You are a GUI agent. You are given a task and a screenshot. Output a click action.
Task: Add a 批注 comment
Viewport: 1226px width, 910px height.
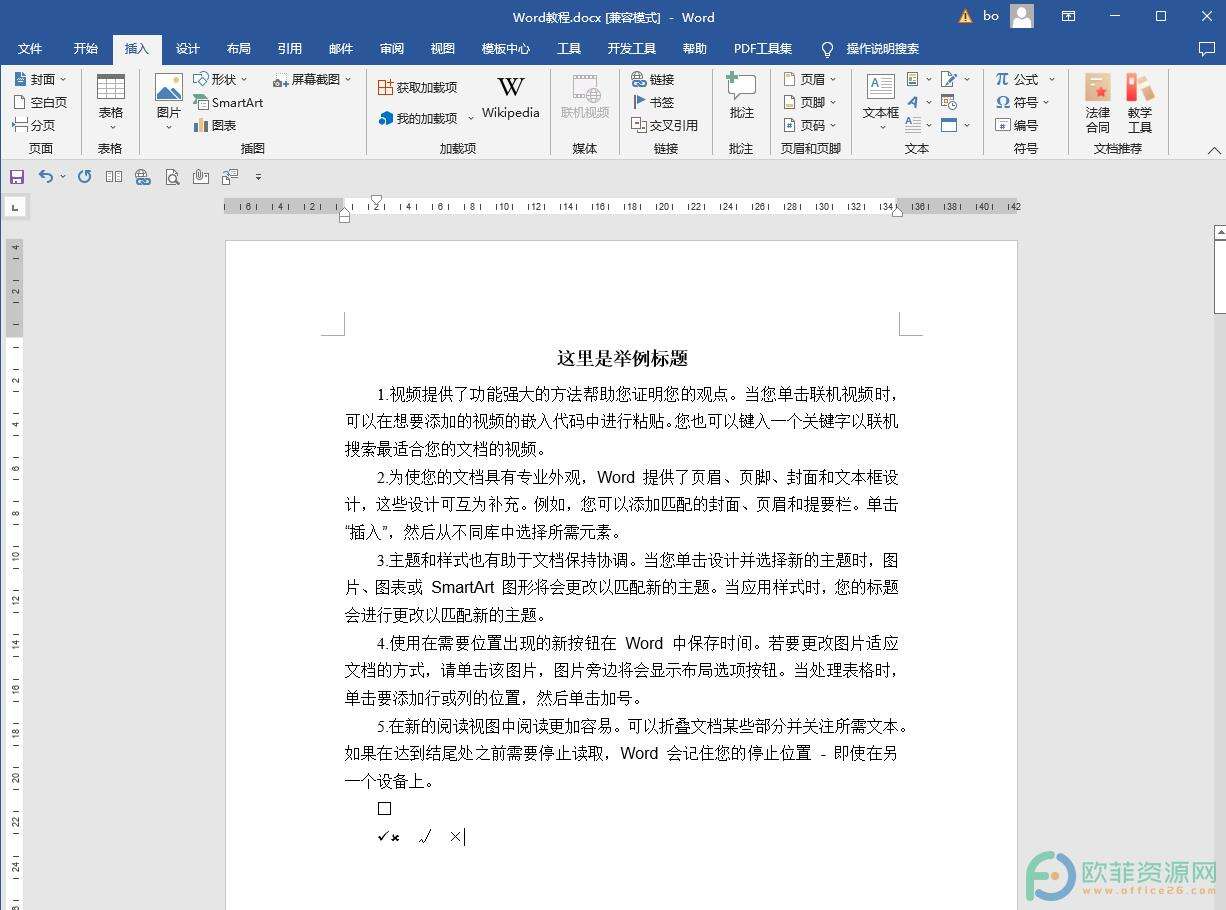click(x=741, y=100)
